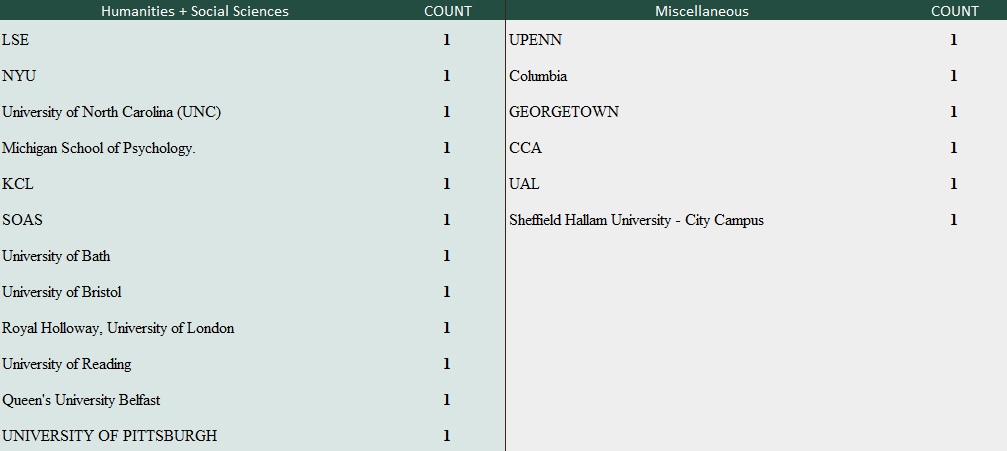Viewport: 1007px width, 451px height.
Task: Click the count value for SOAS
Action: (447, 220)
